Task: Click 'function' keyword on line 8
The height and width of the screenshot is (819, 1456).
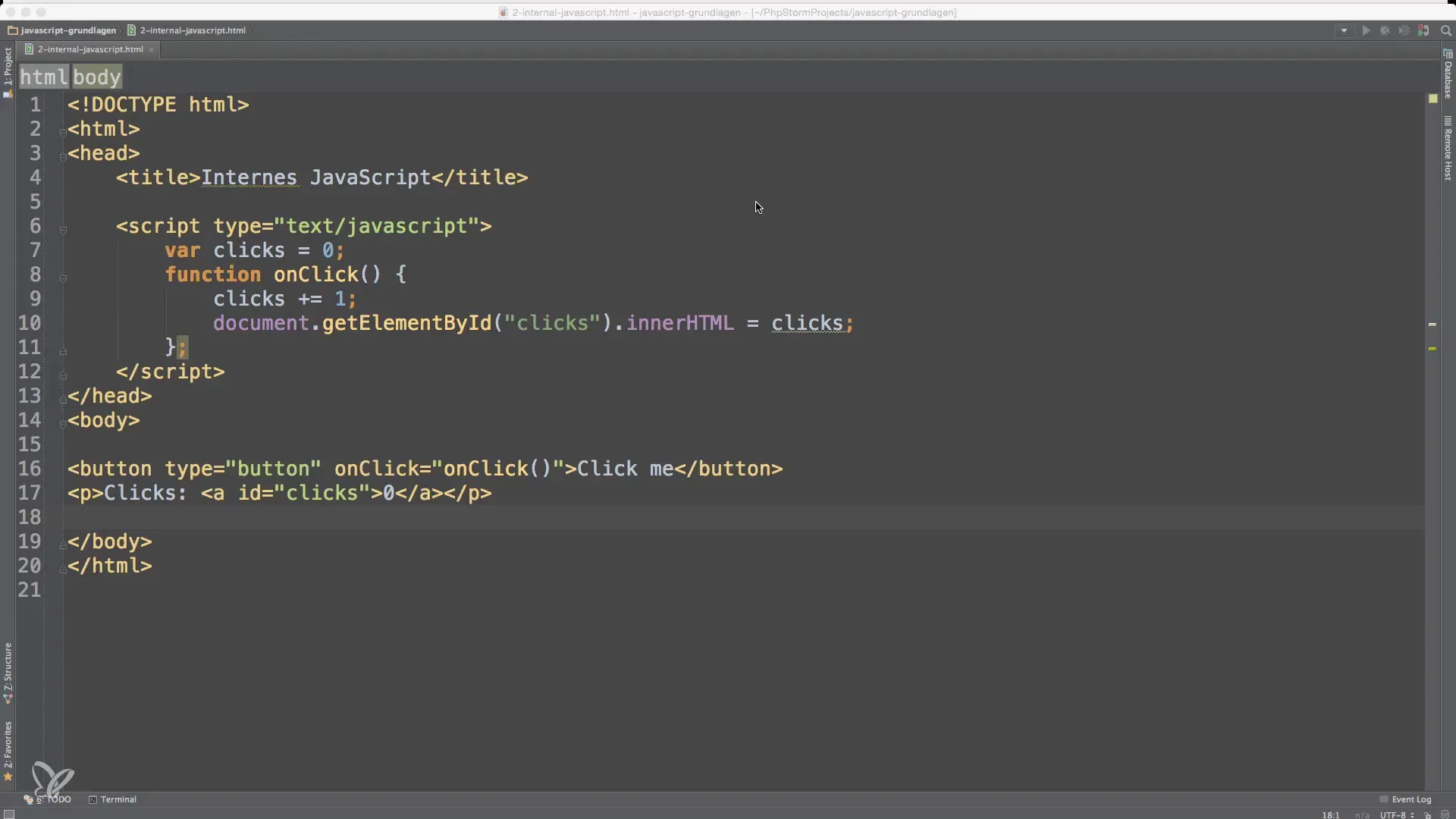Action: pos(212,275)
